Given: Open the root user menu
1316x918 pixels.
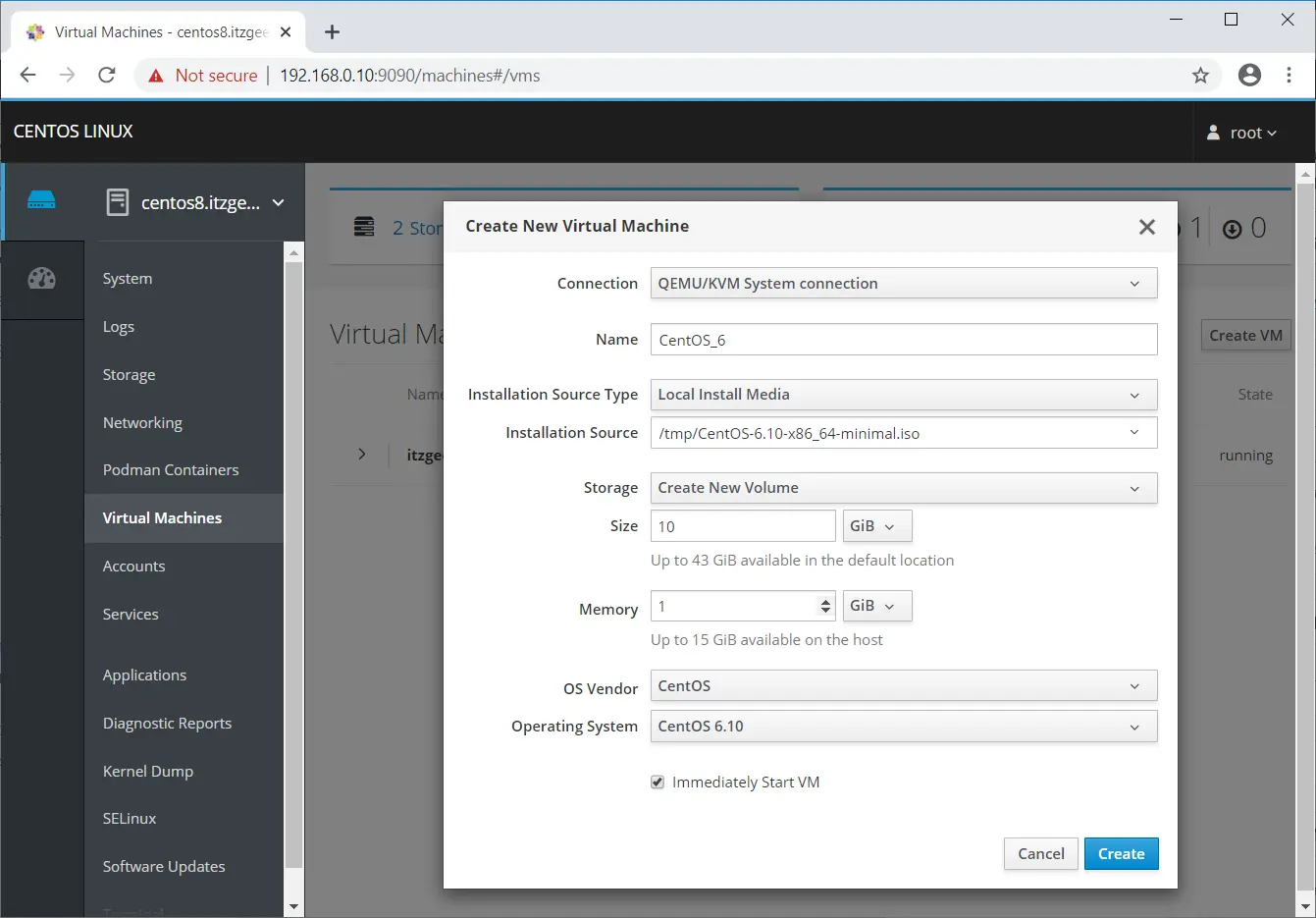Looking at the screenshot, I should click(1241, 133).
